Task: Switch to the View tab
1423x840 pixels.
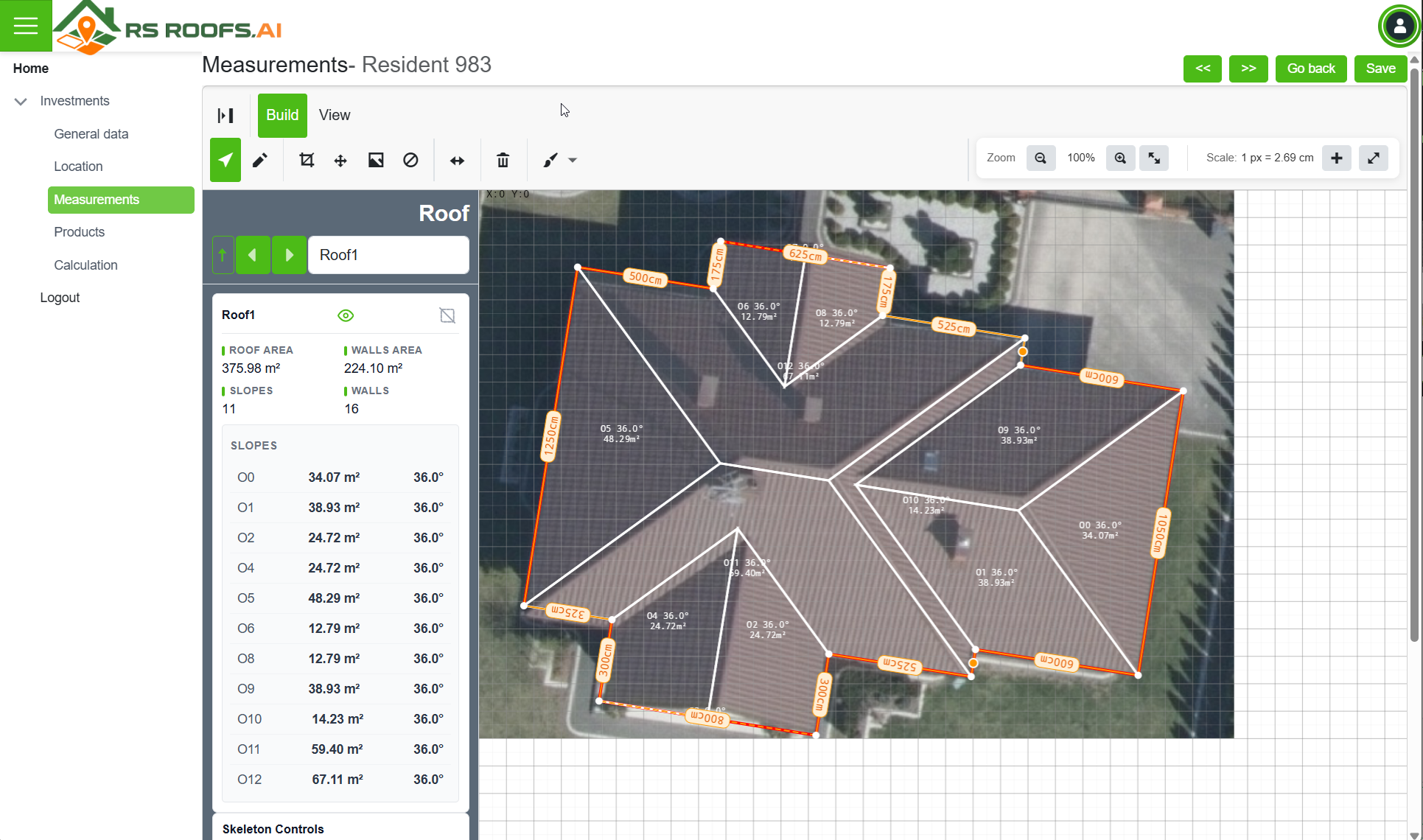Action: pyautogui.click(x=334, y=115)
